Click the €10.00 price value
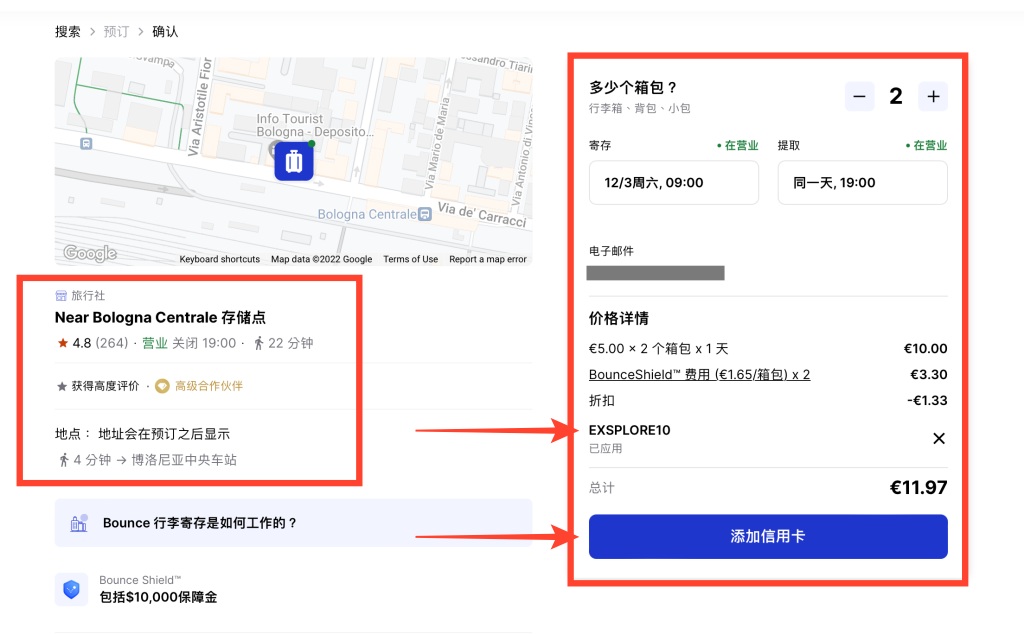The image size is (1024, 634). [x=925, y=349]
